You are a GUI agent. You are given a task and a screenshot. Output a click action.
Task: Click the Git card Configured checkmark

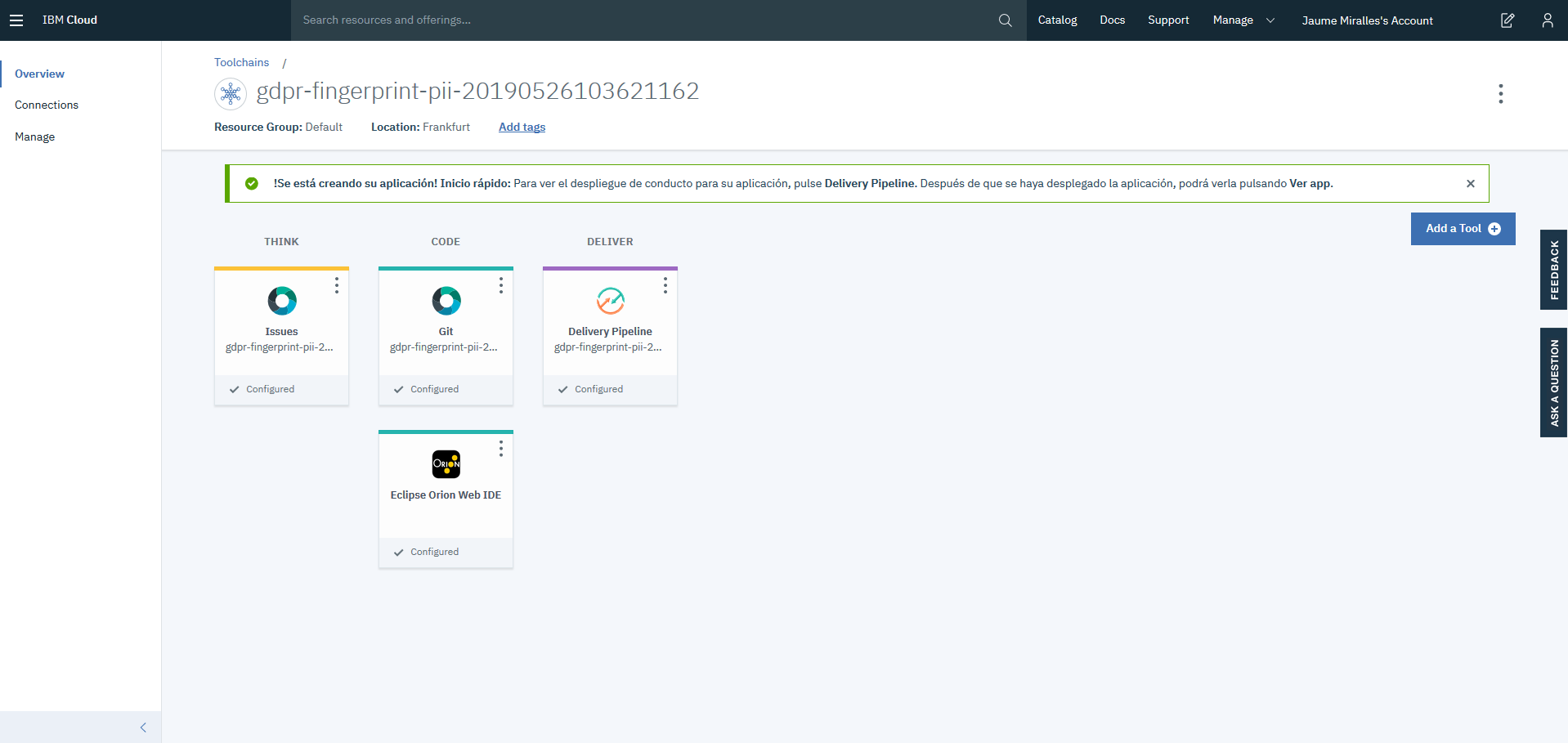click(x=399, y=390)
